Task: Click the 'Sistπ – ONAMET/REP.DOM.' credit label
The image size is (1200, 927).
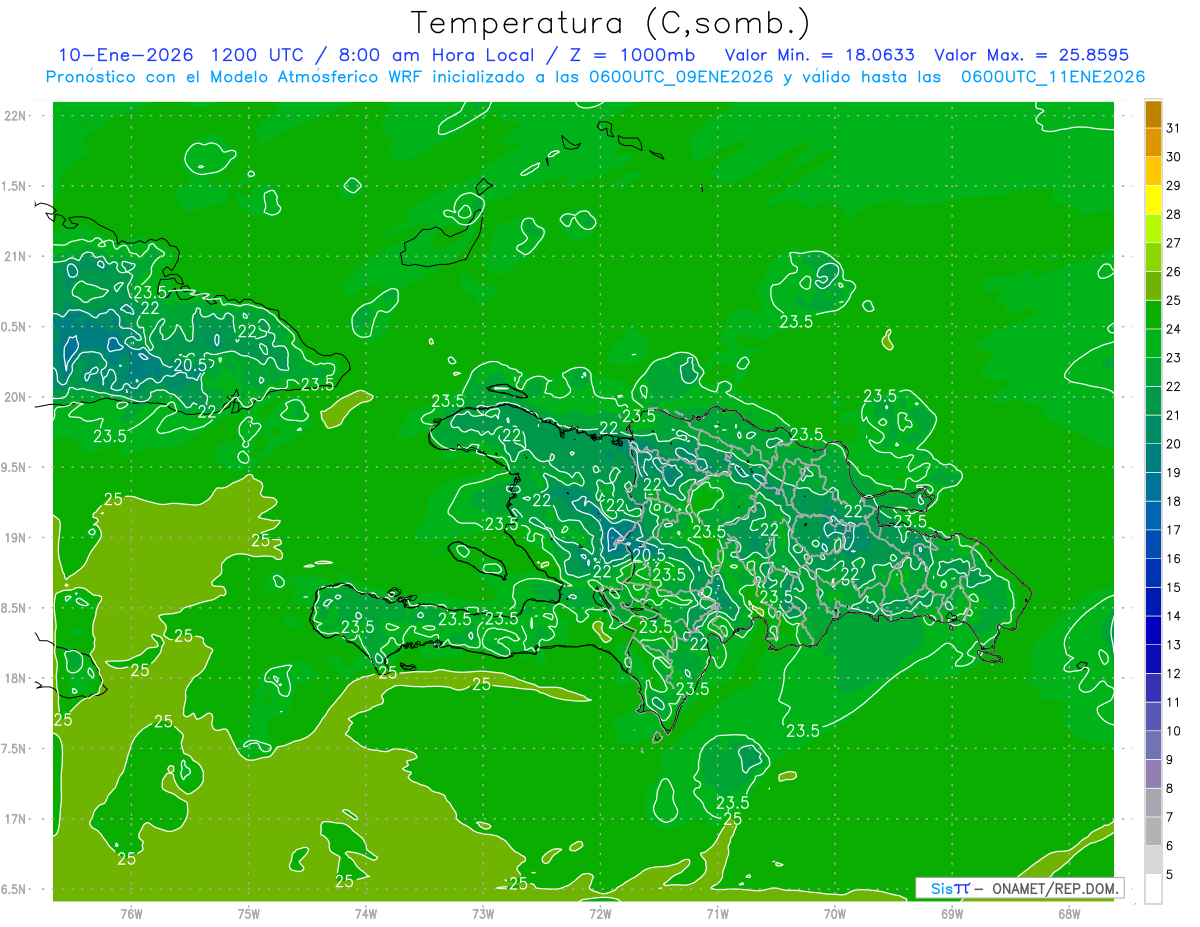Action: (1019, 888)
